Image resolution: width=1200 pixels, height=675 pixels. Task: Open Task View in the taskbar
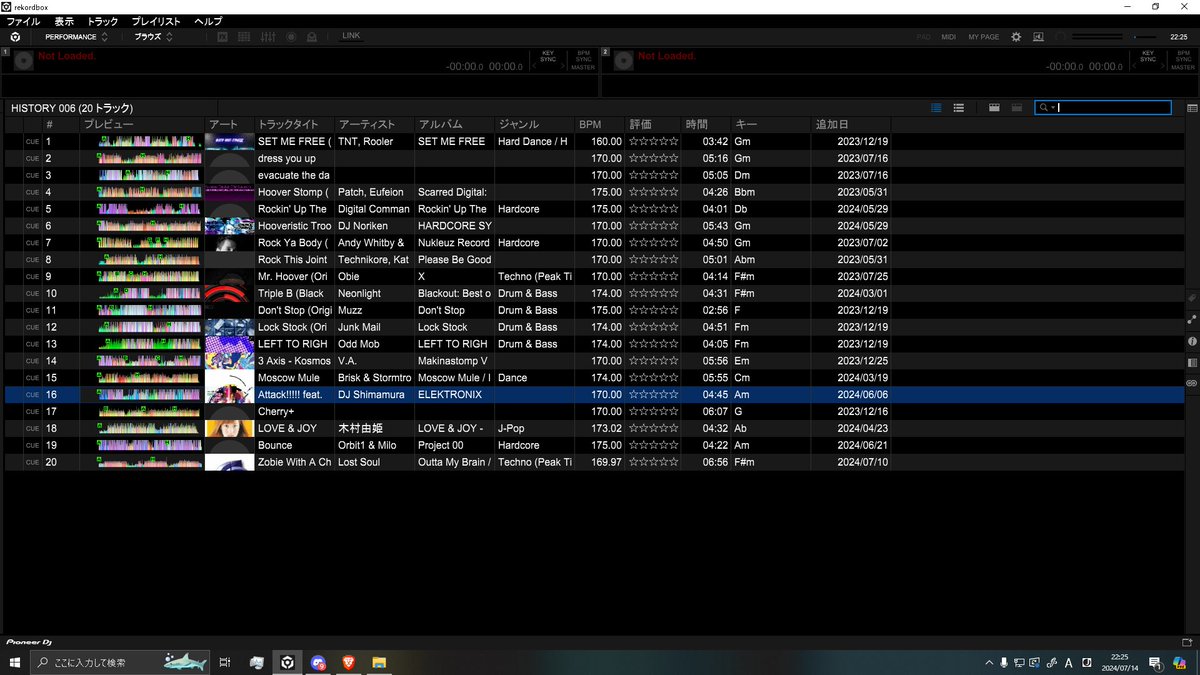(225, 662)
